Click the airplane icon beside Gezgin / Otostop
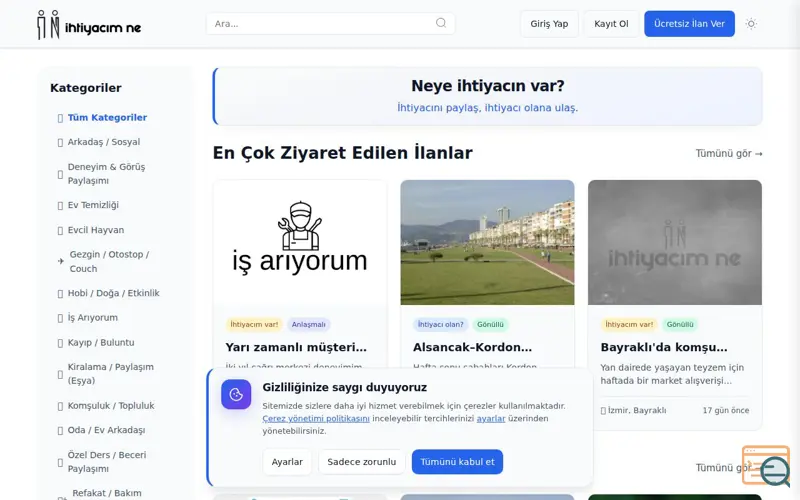The image size is (800, 500). point(61,261)
